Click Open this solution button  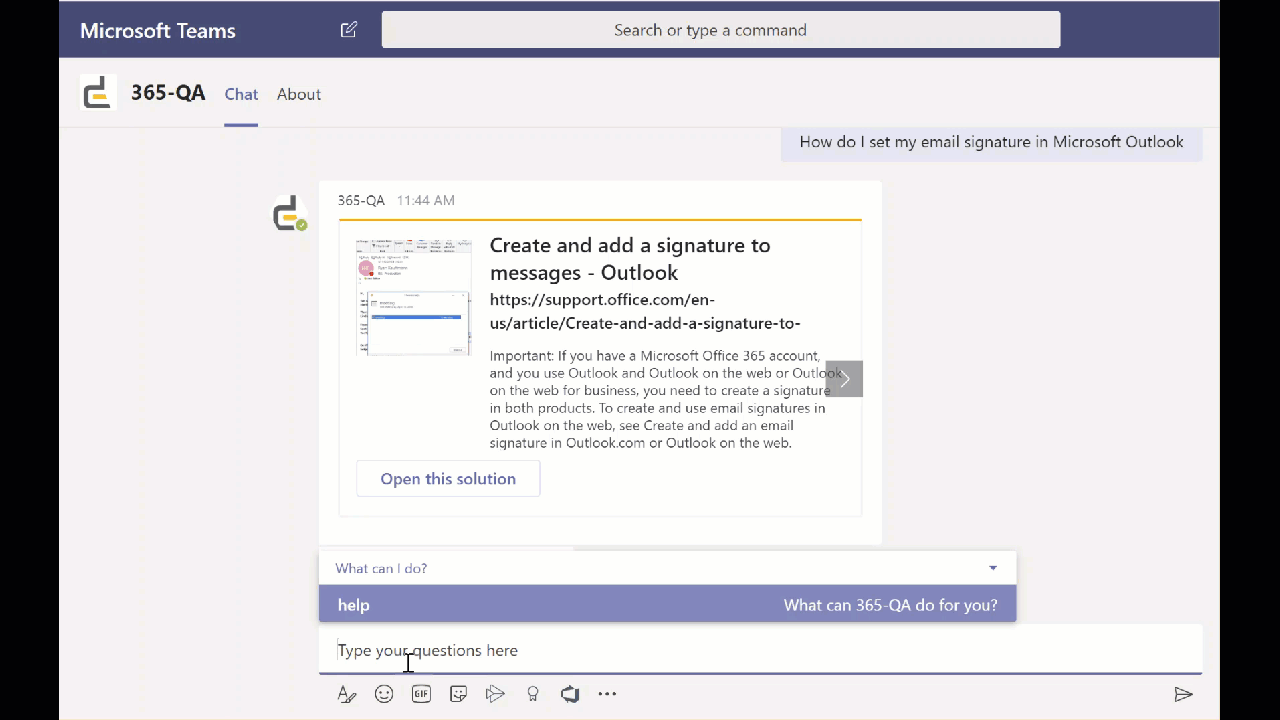(x=448, y=479)
